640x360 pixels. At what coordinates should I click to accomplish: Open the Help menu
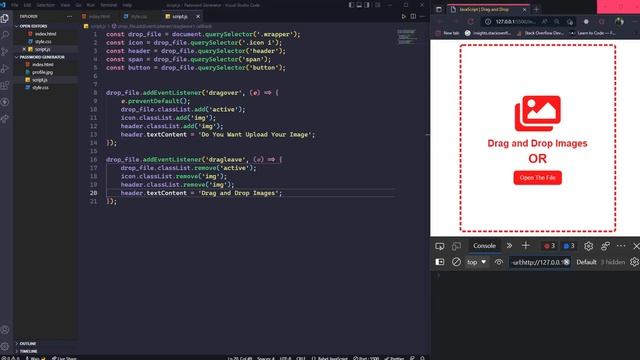click(x=127, y=5)
